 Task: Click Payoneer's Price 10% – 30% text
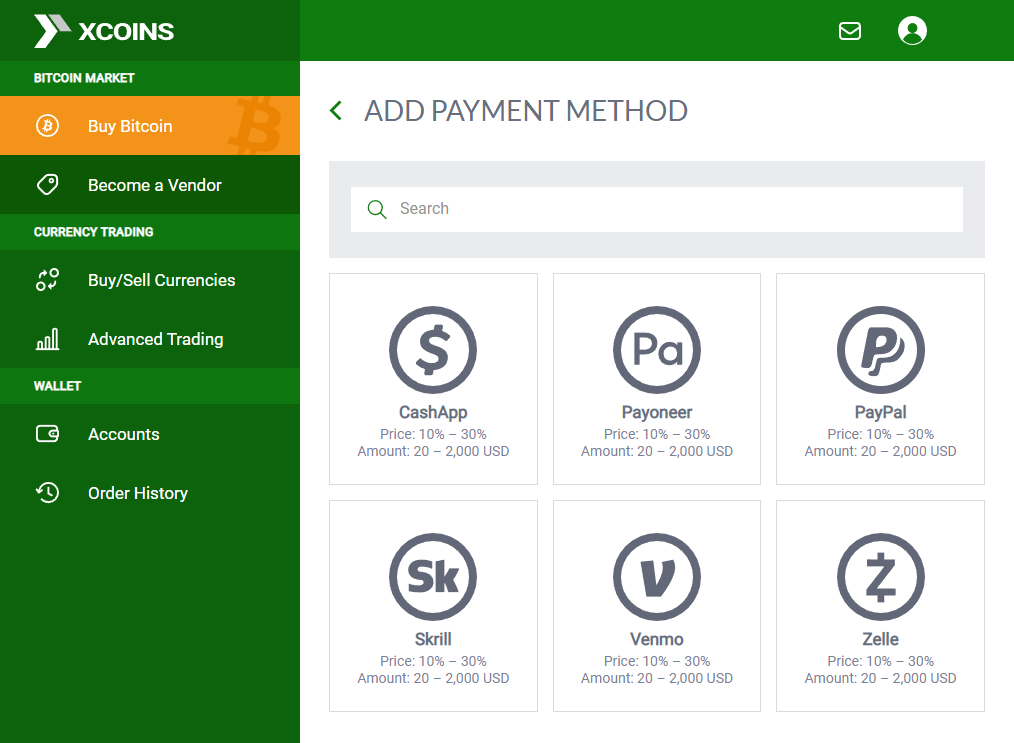pyautogui.click(x=657, y=434)
